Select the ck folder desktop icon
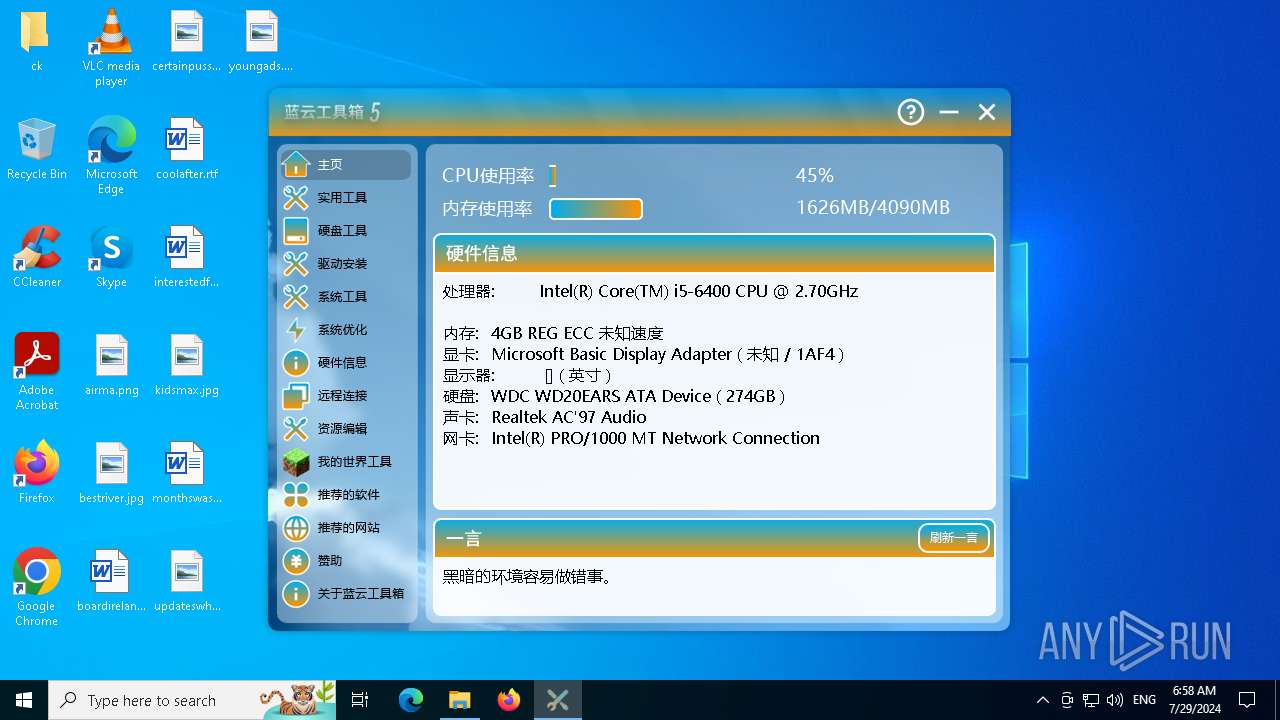 coord(36,42)
